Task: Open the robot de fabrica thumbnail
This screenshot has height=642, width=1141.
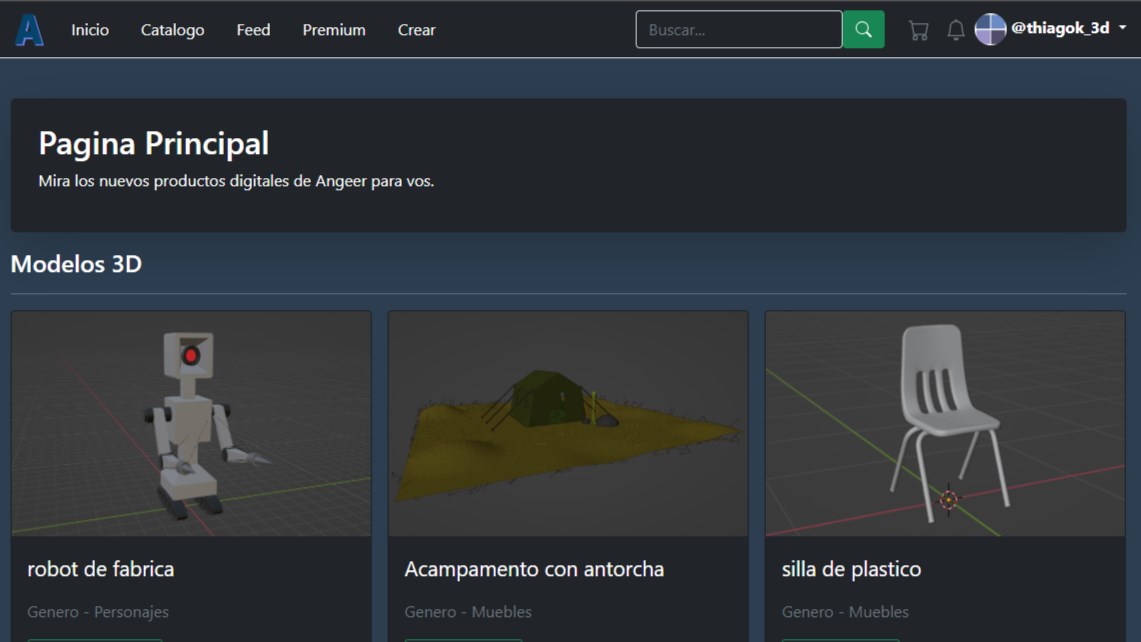Action: 191,424
